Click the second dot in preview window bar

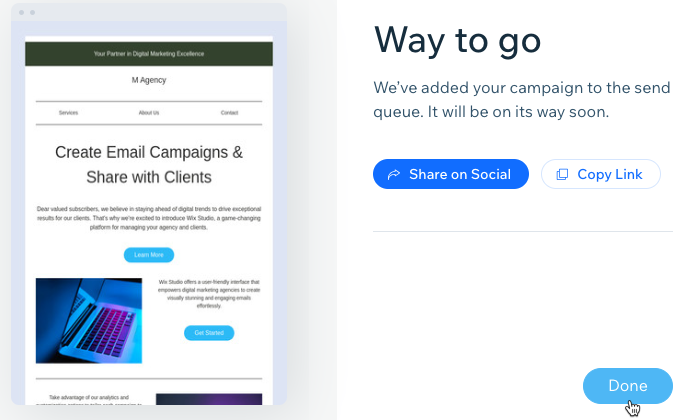pos(33,13)
